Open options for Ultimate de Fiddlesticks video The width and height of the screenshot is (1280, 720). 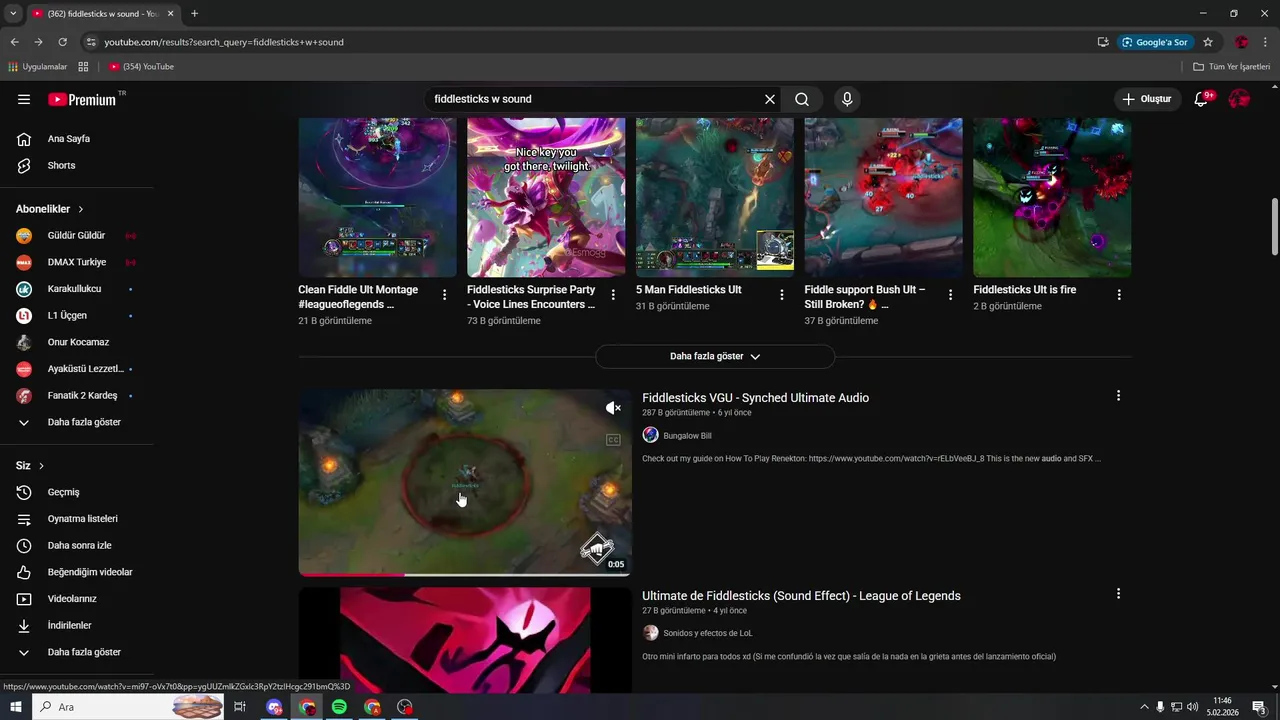(1118, 594)
